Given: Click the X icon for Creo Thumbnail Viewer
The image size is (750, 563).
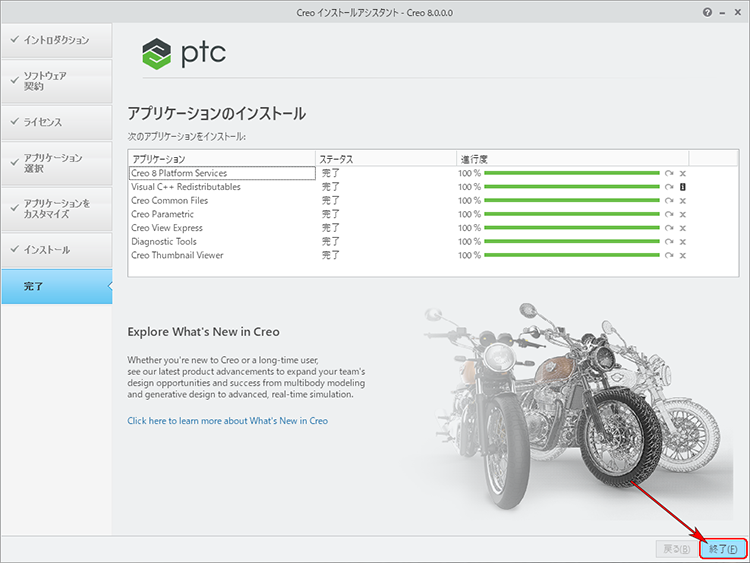Looking at the screenshot, I should pyautogui.click(x=683, y=255).
